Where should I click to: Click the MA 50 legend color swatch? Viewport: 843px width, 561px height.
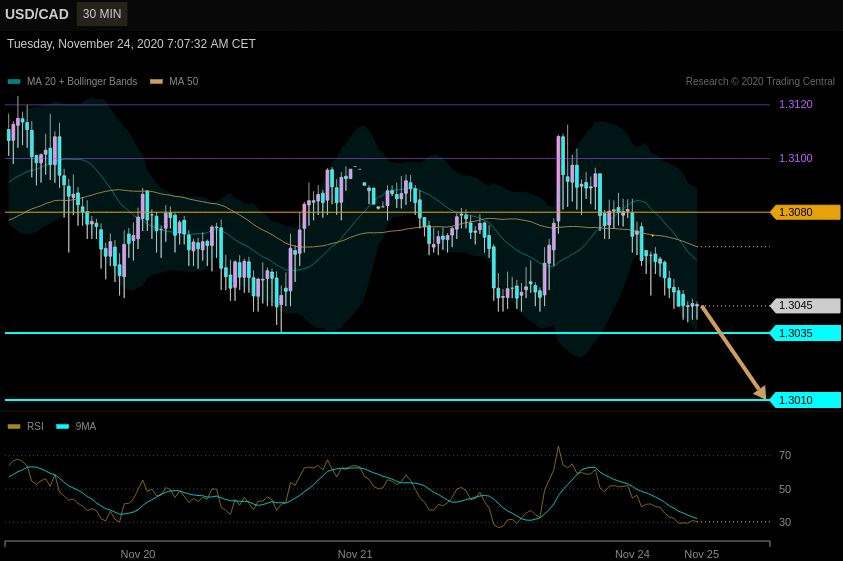click(156, 82)
